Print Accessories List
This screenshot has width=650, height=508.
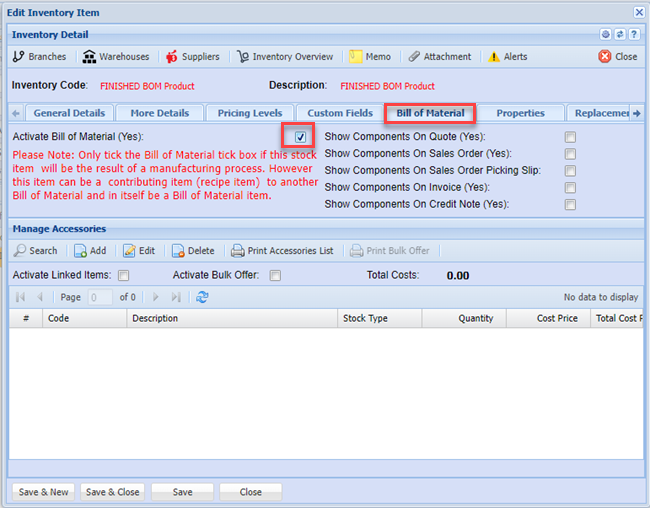(x=282, y=251)
